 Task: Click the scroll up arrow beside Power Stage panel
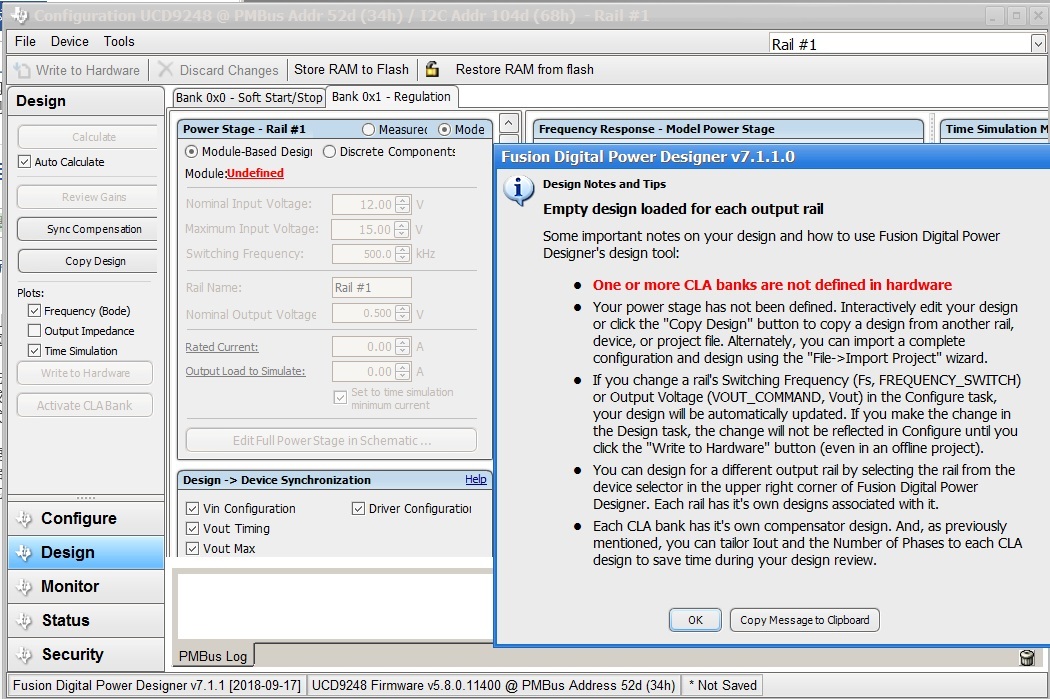pyautogui.click(x=509, y=123)
